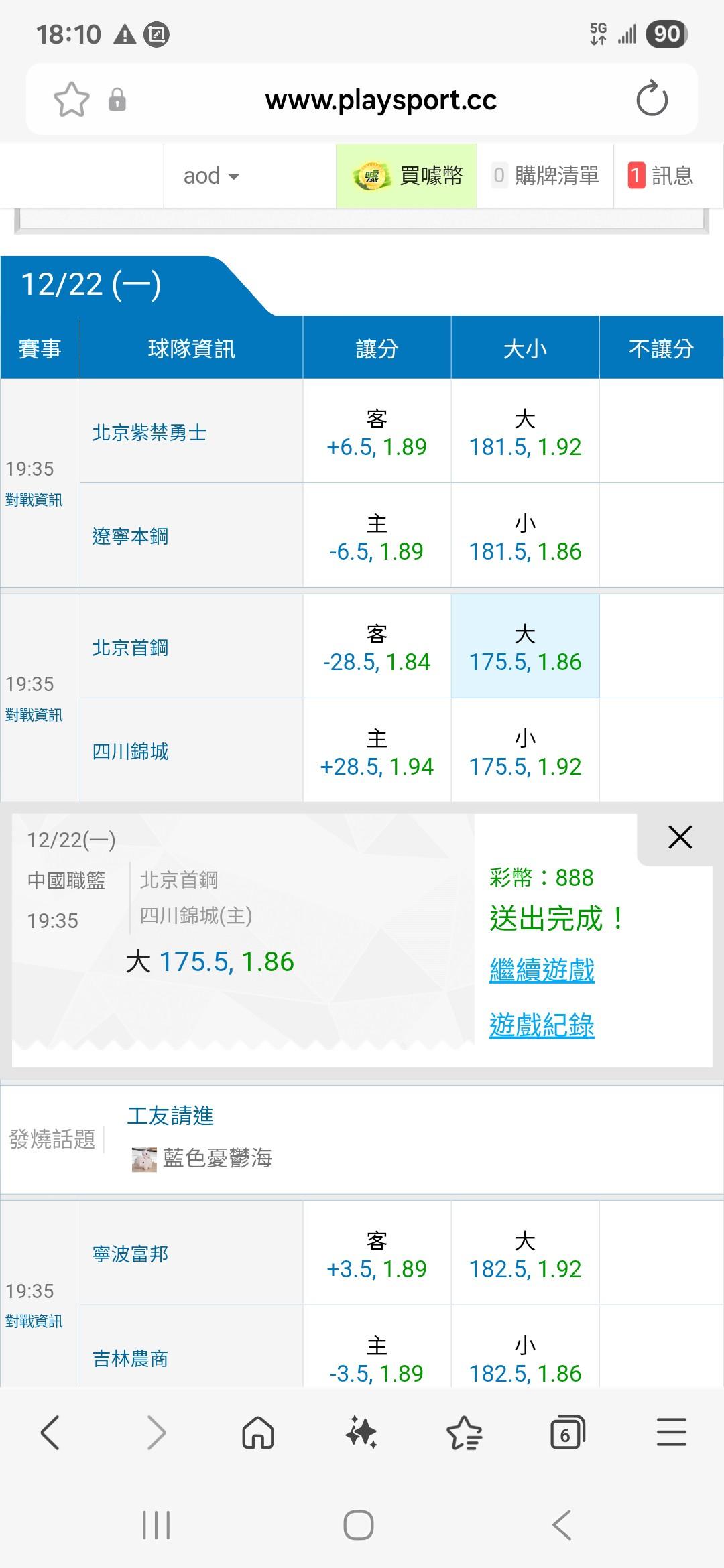The width and height of the screenshot is (724, 1568).
Task: Expand the aod account dropdown
Action: (x=211, y=176)
